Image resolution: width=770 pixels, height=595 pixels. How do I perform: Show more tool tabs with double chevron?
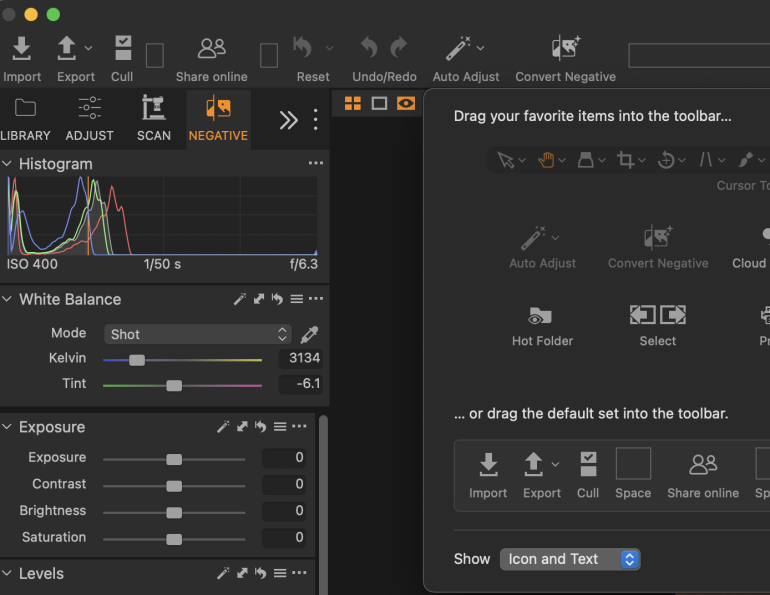(x=288, y=120)
